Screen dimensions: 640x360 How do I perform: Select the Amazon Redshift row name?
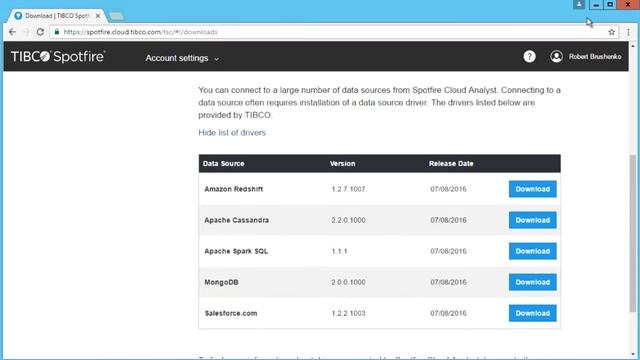(233, 189)
